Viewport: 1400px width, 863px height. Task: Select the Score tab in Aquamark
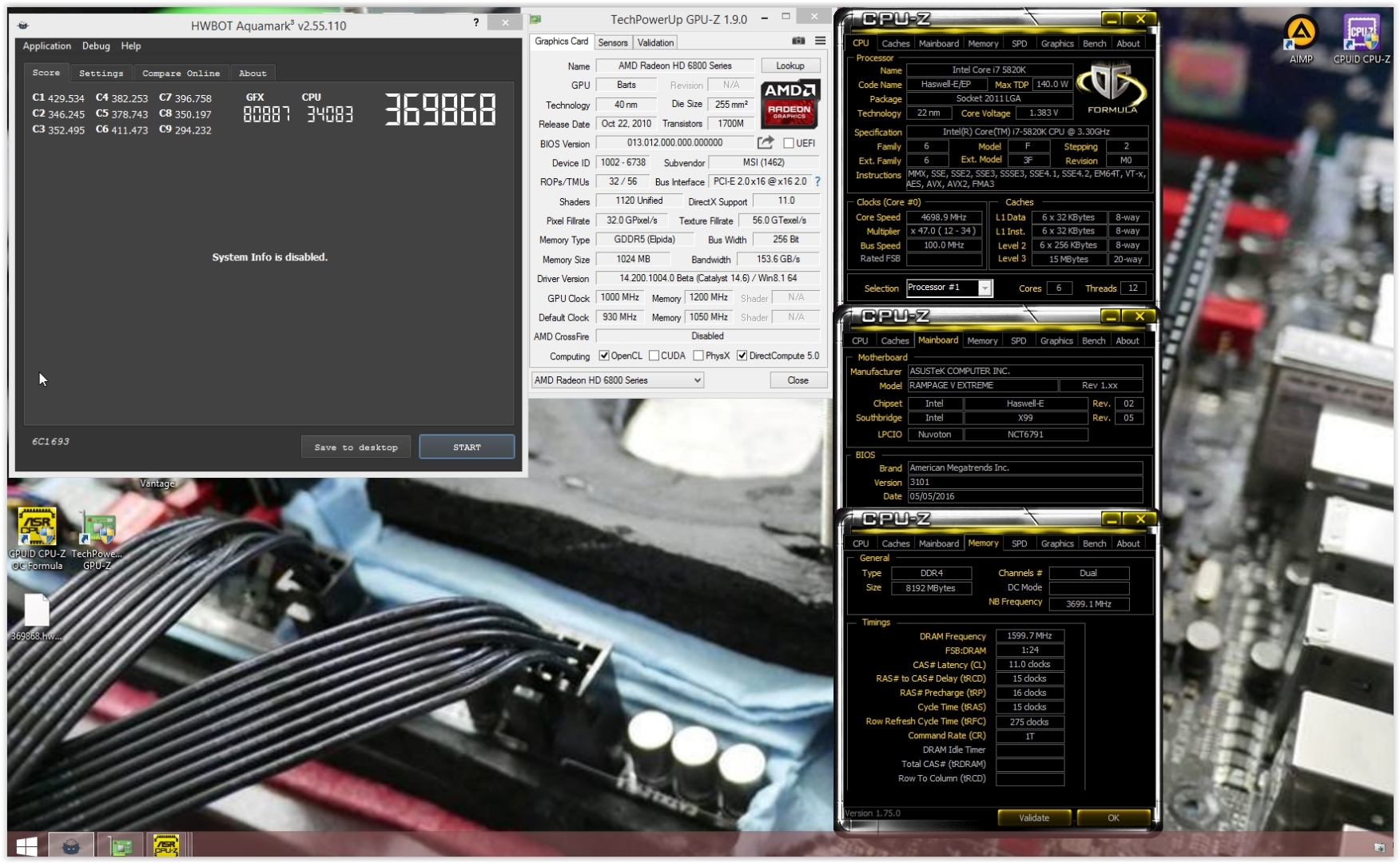coord(46,72)
